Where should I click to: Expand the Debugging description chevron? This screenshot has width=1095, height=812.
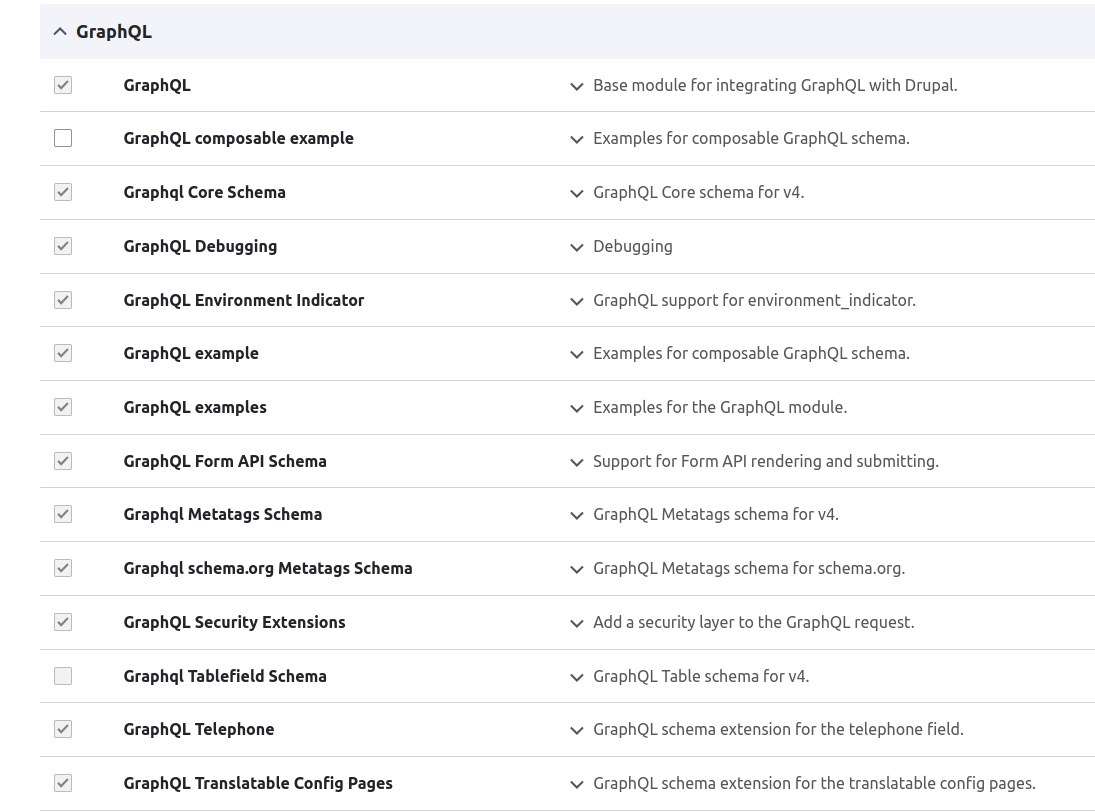577,247
